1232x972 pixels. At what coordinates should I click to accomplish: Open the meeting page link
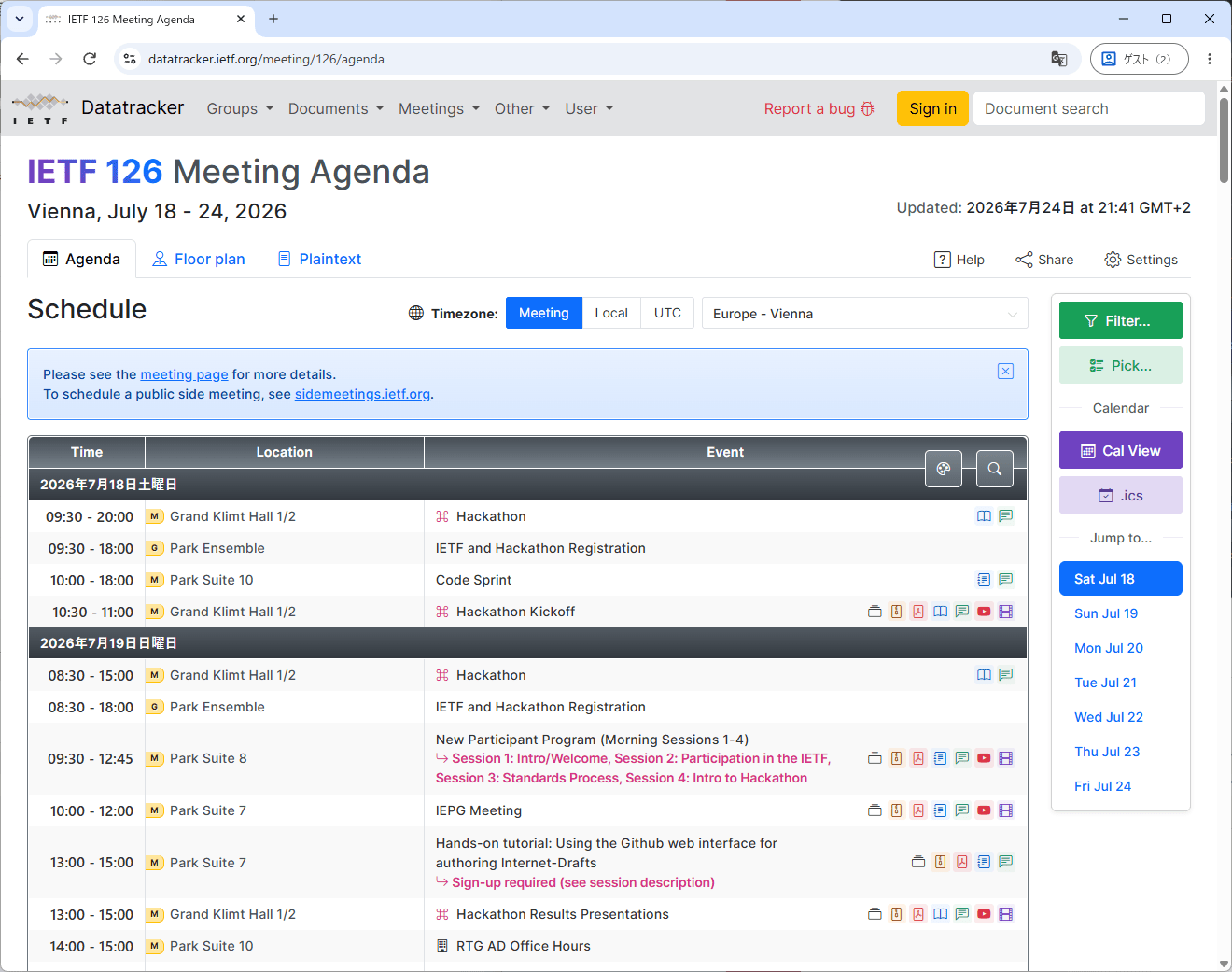184,374
